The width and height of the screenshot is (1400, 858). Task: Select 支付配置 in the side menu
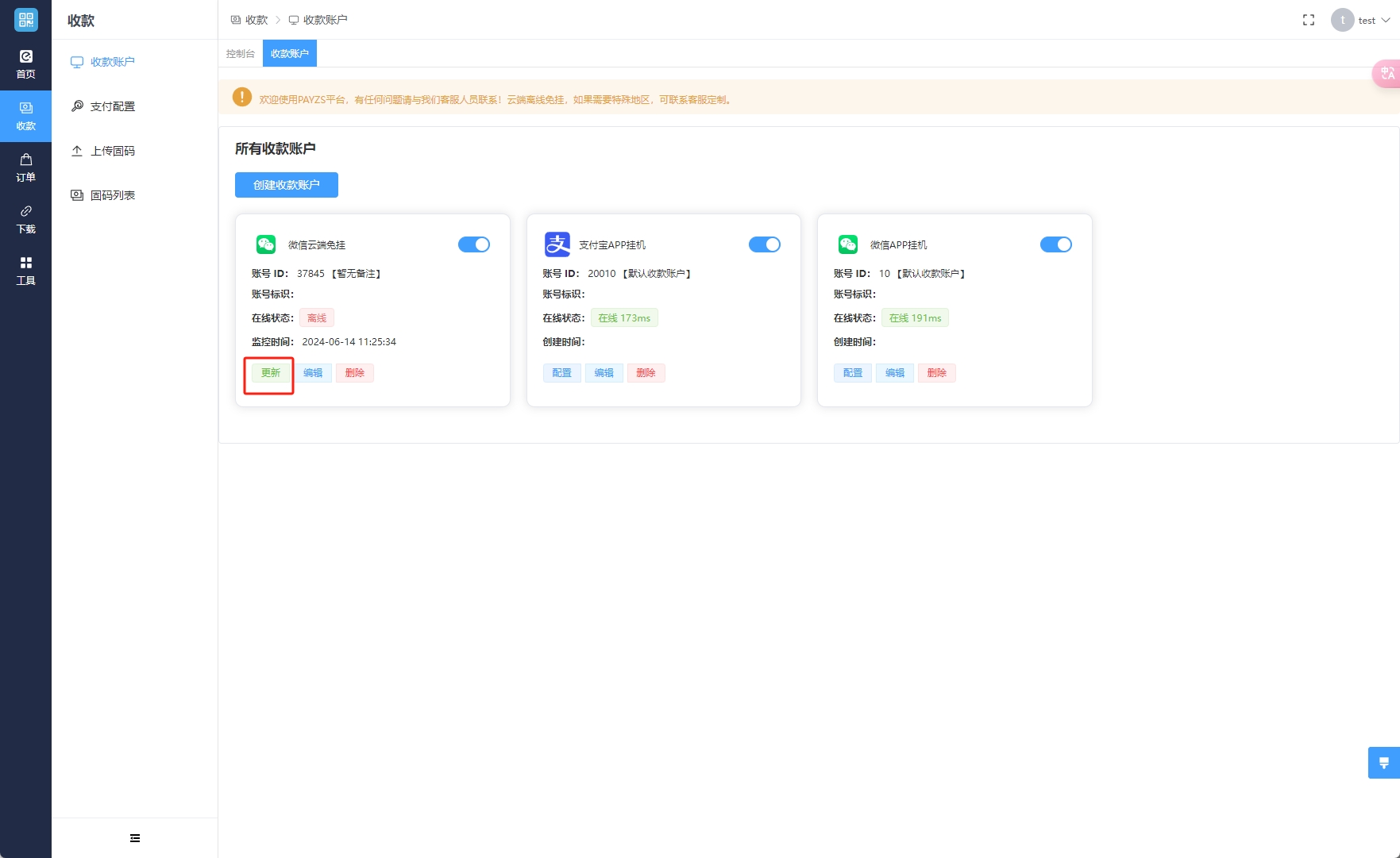point(112,106)
